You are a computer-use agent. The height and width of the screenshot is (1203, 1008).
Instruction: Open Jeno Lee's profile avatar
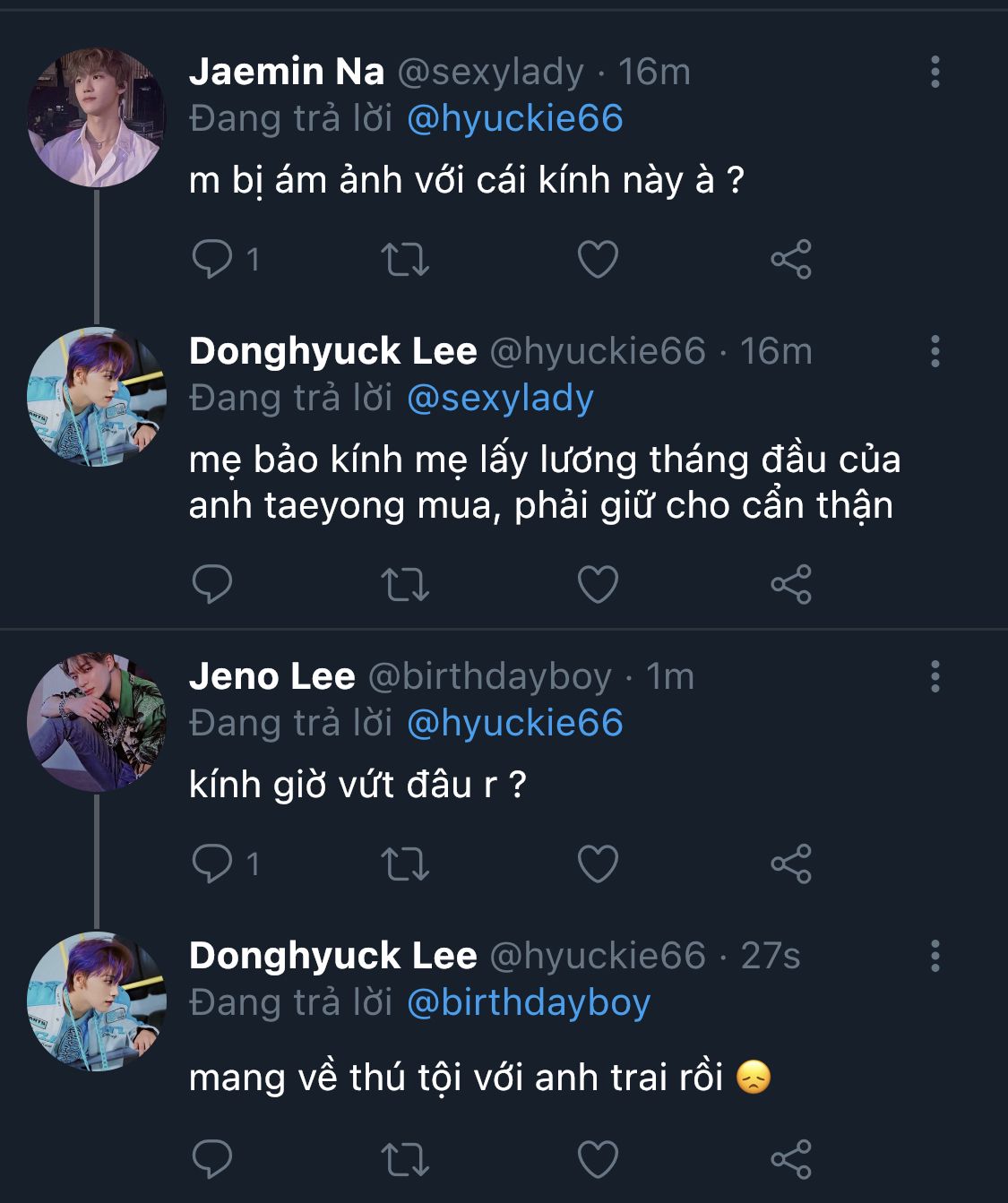click(x=96, y=722)
